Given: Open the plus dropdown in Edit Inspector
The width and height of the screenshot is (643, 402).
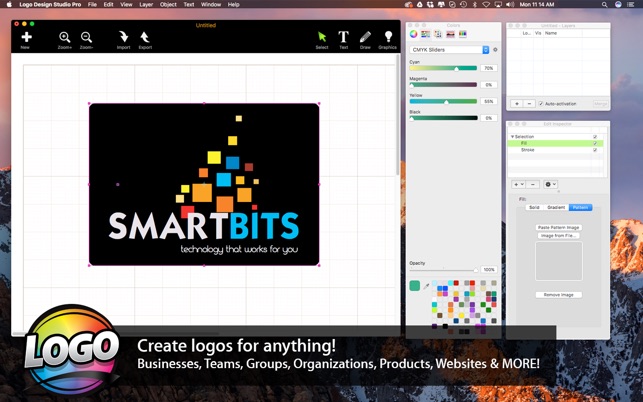Looking at the screenshot, I should point(518,185).
